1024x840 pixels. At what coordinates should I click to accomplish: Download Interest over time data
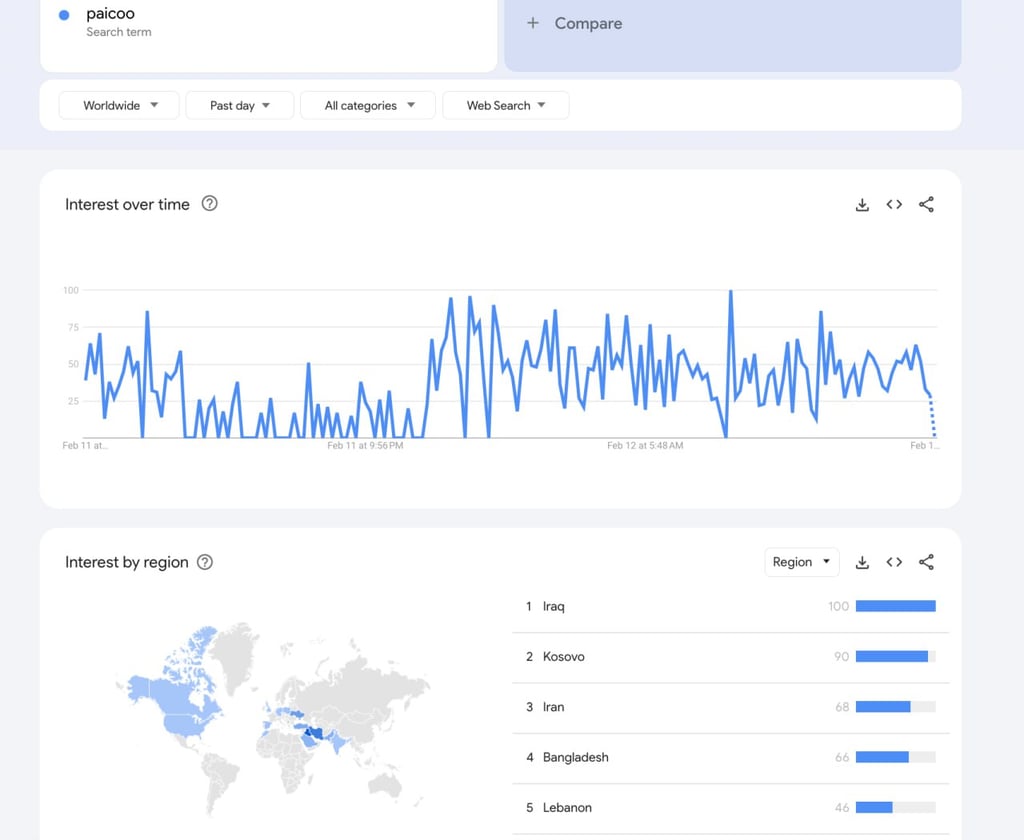click(862, 205)
